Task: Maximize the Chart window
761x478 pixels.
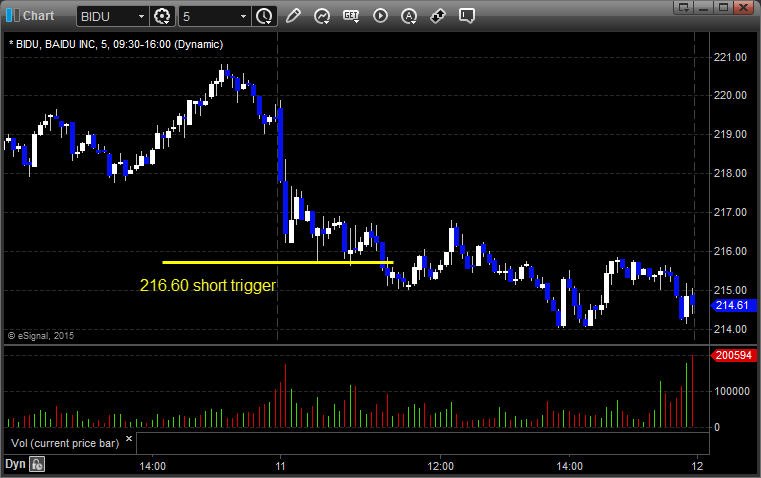Action: click(723, 7)
